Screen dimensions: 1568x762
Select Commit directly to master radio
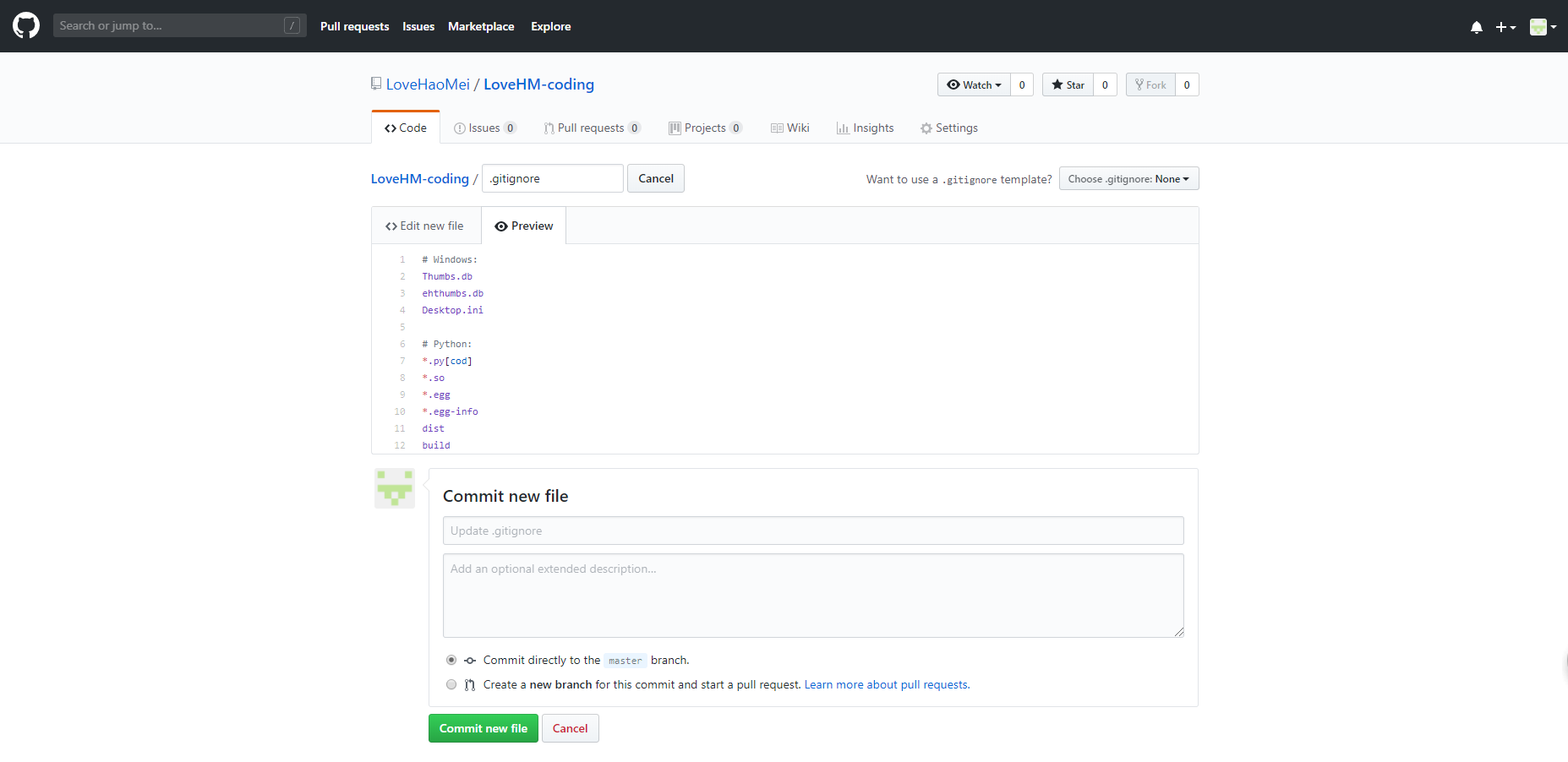[451, 660]
